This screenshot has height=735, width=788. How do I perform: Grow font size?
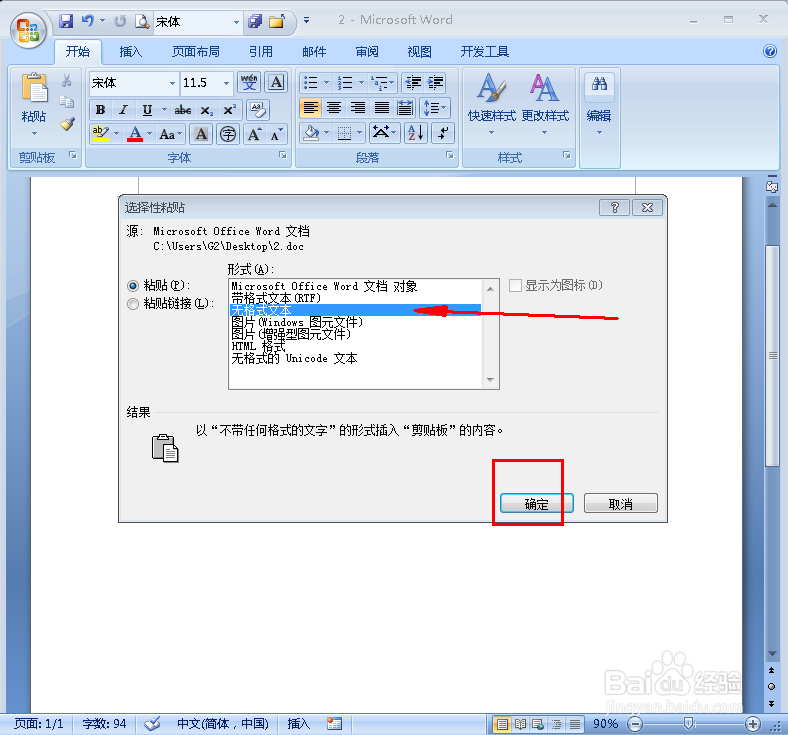[254, 134]
